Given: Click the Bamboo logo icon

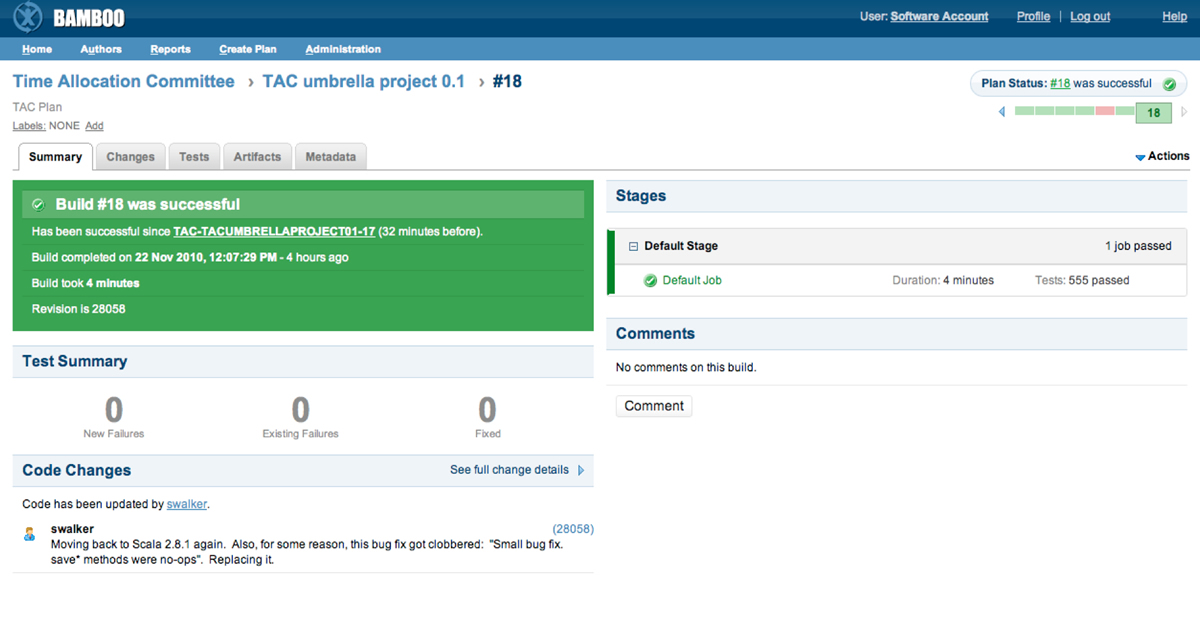Looking at the screenshot, I should (x=29, y=17).
